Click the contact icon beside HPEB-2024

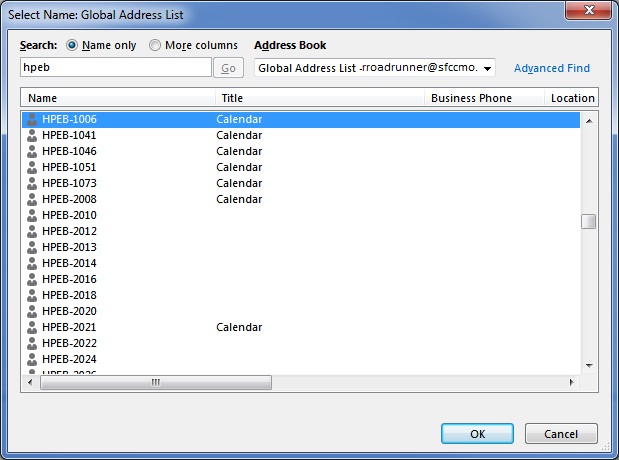click(32, 359)
